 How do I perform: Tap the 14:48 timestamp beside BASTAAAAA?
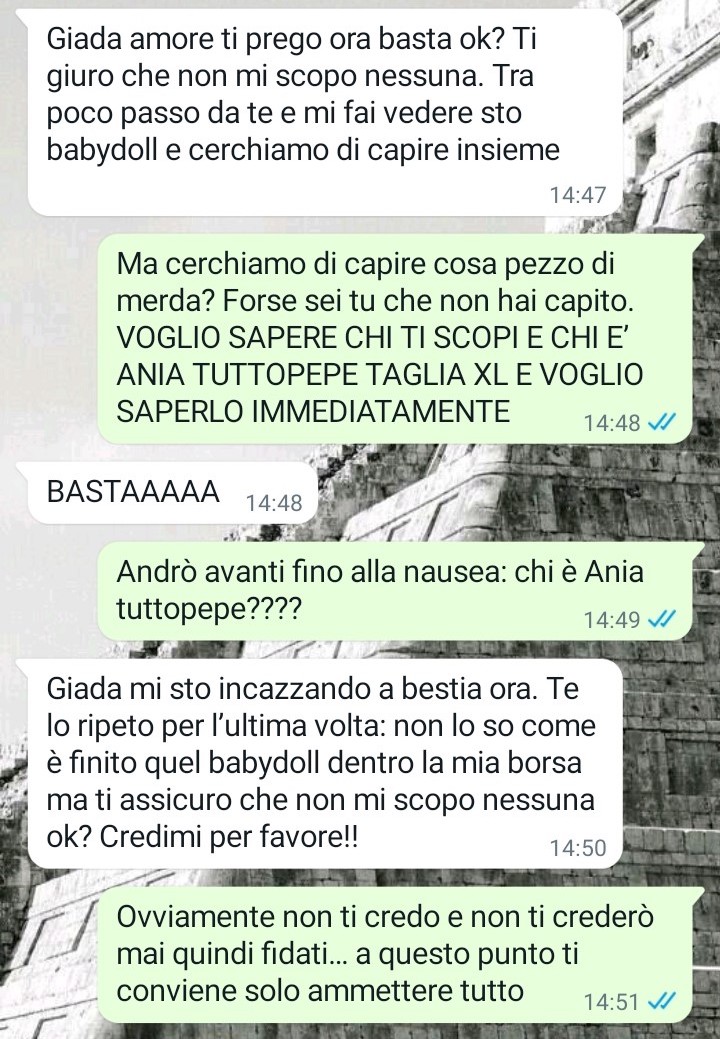tap(274, 503)
